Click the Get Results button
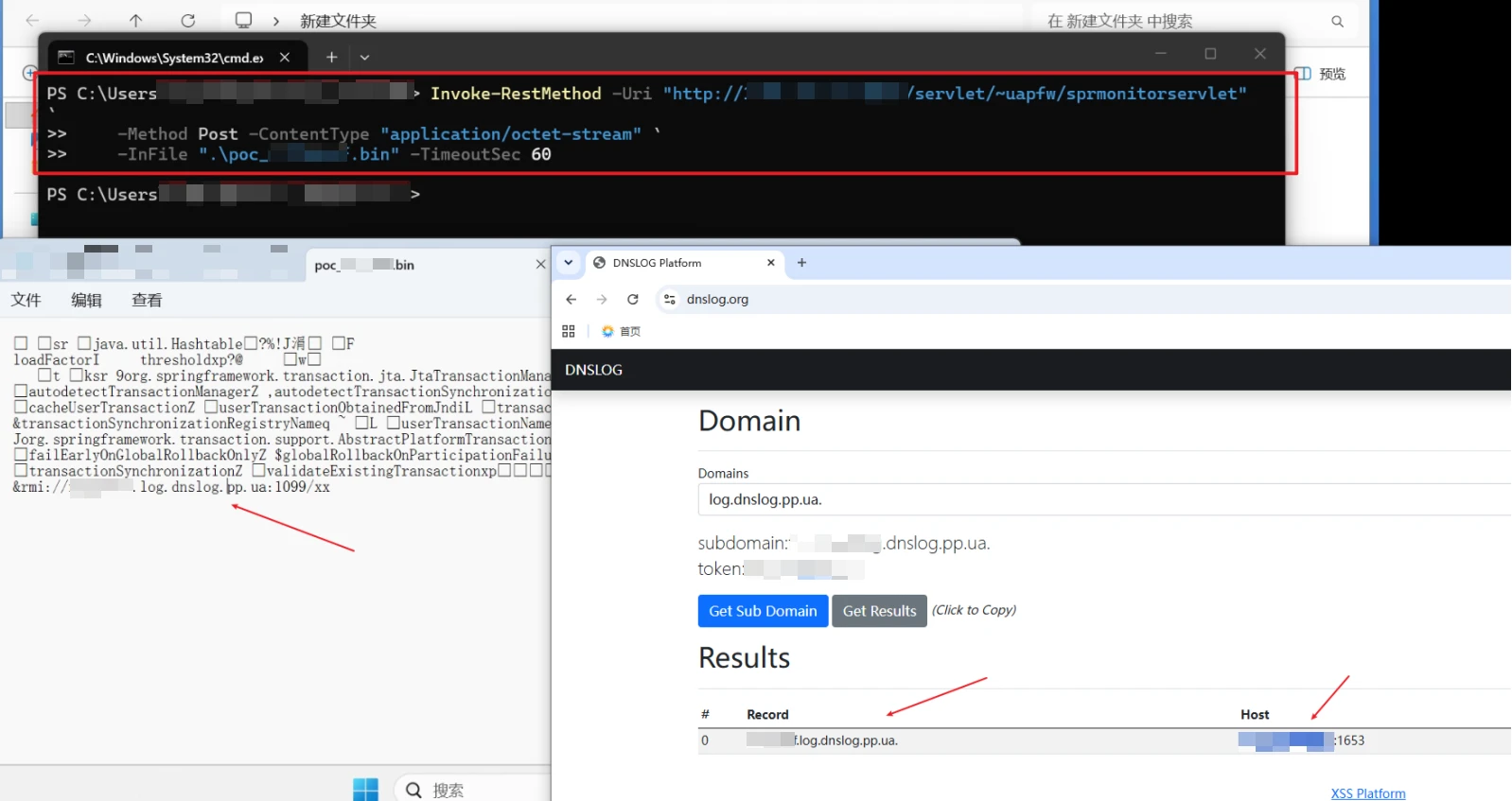The image size is (1512, 801). pyautogui.click(x=879, y=611)
